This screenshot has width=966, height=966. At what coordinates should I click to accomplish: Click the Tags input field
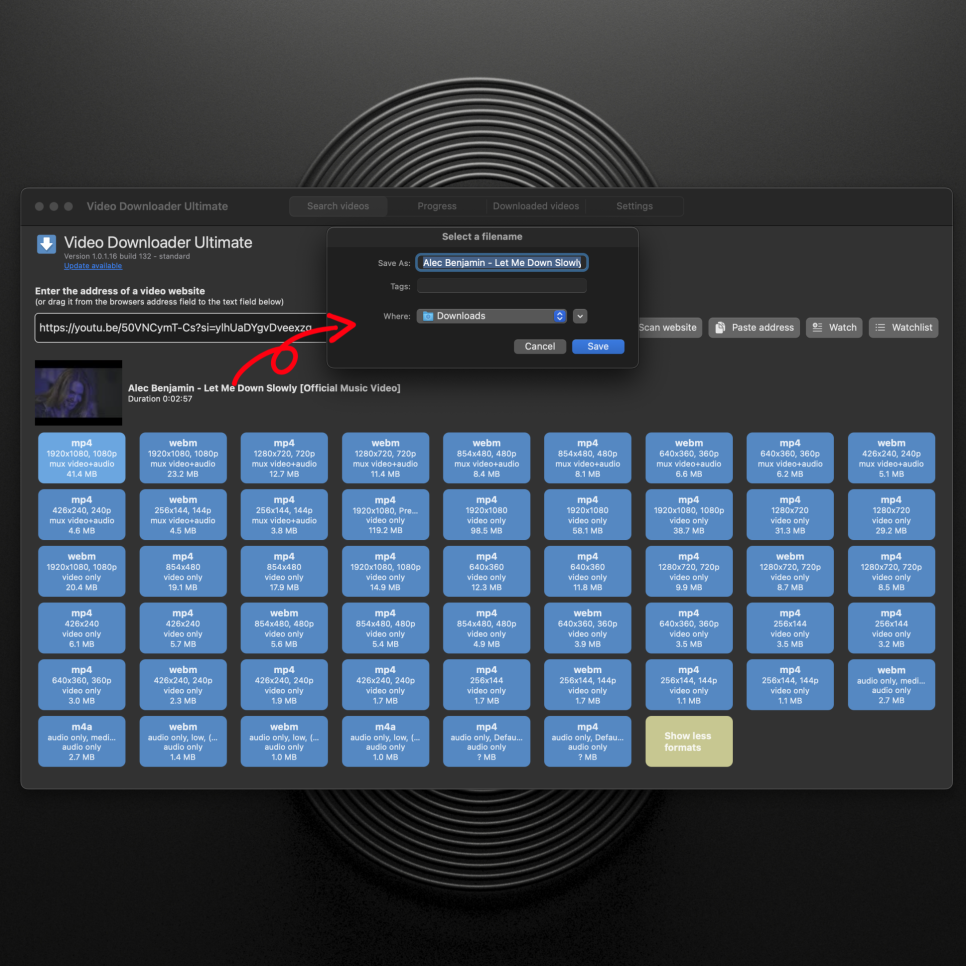point(501,286)
